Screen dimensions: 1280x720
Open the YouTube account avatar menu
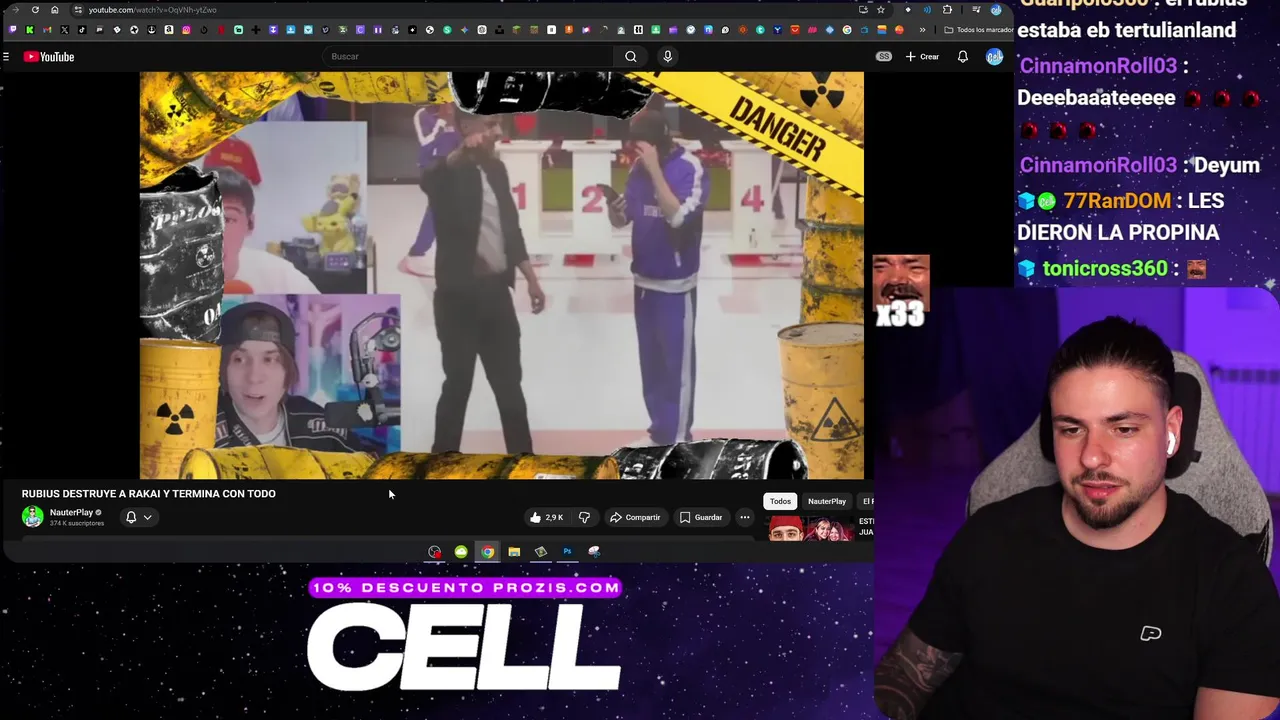coord(994,57)
